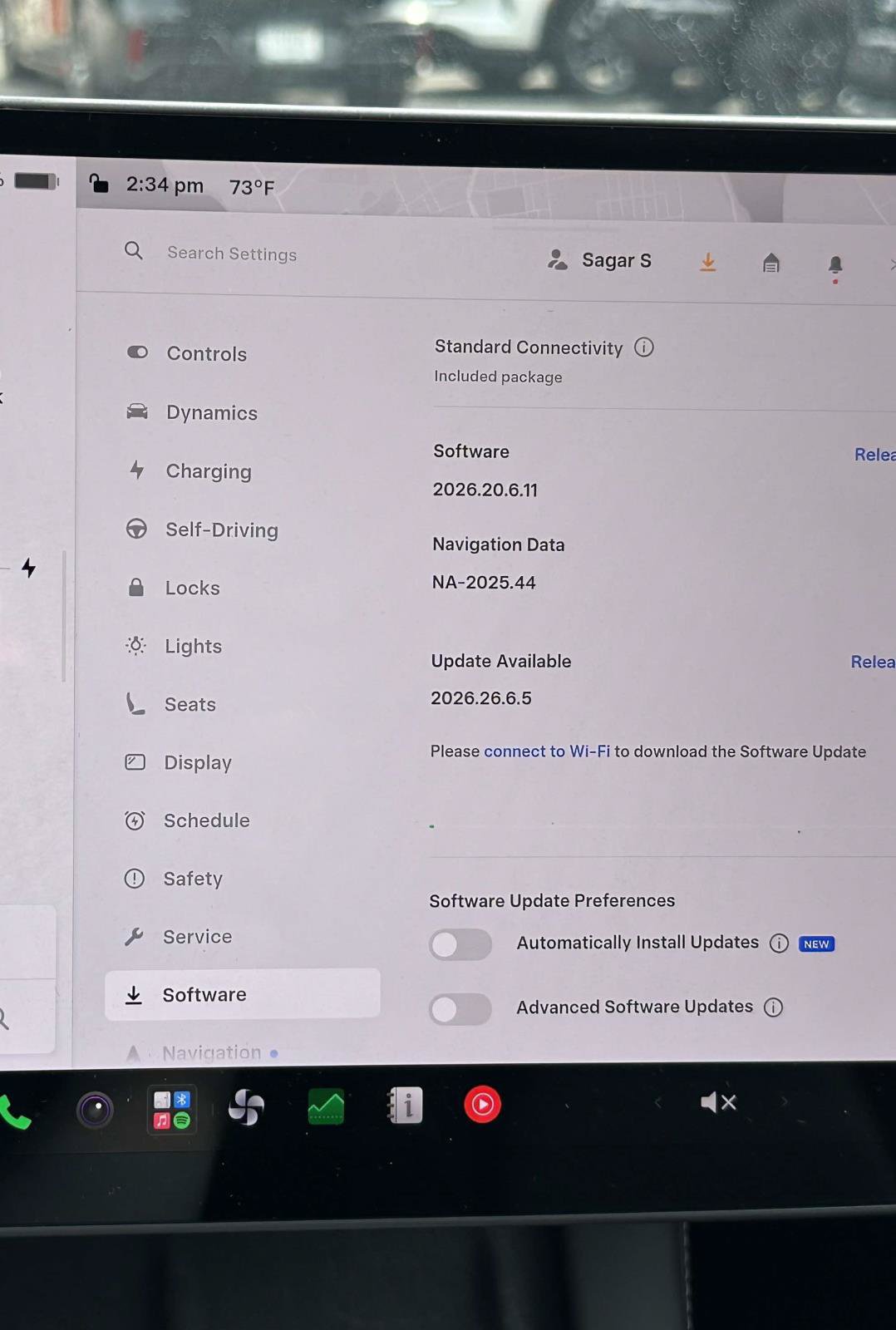
Task: Open the garage HomeLink icon
Action: pyautogui.click(x=771, y=264)
